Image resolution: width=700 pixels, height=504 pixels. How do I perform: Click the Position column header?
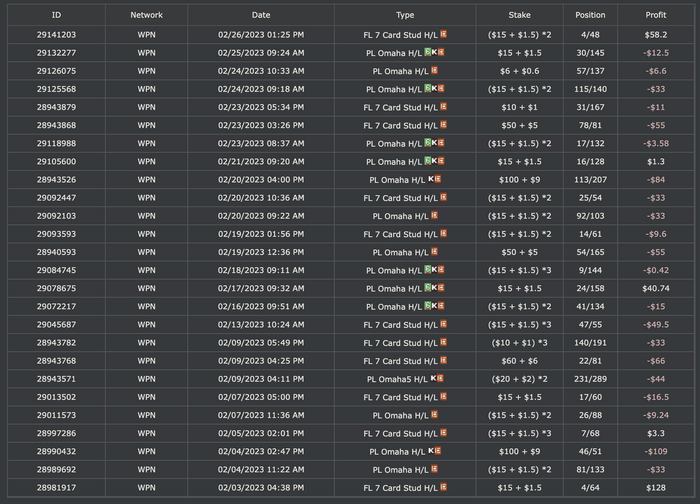click(590, 15)
